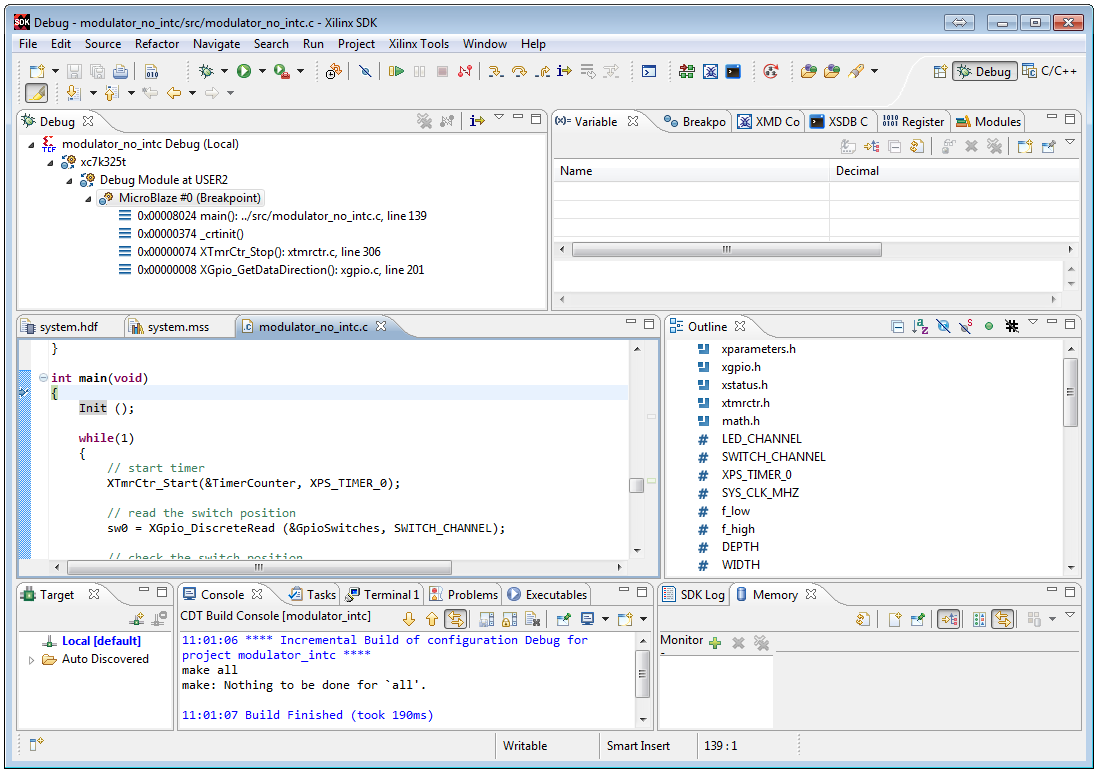The image size is (1100, 774).
Task: Open the Xilinx Tools menu
Action: pyautogui.click(x=419, y=44)
